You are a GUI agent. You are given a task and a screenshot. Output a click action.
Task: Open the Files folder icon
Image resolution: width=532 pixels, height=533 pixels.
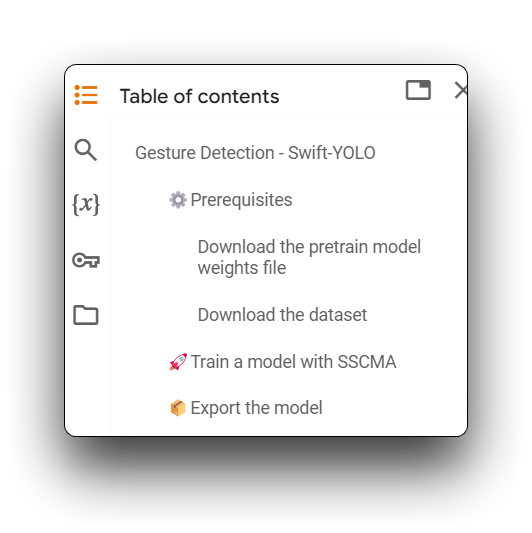[86, 315]
